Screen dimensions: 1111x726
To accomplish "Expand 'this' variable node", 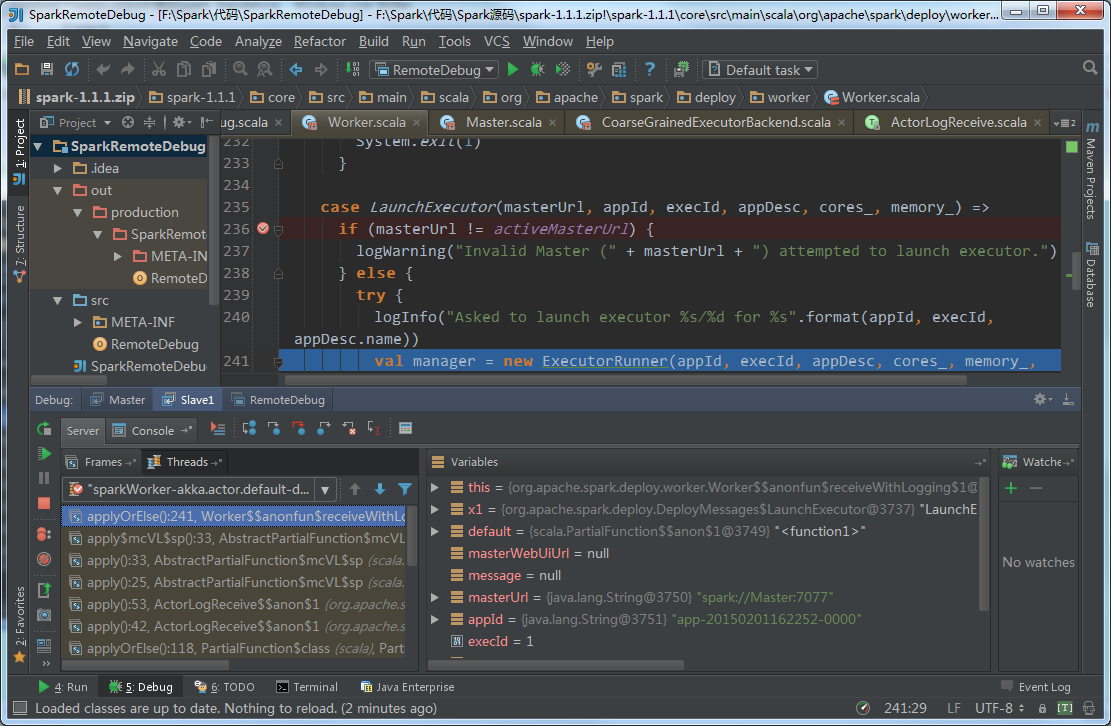I will tap(435, 487).
